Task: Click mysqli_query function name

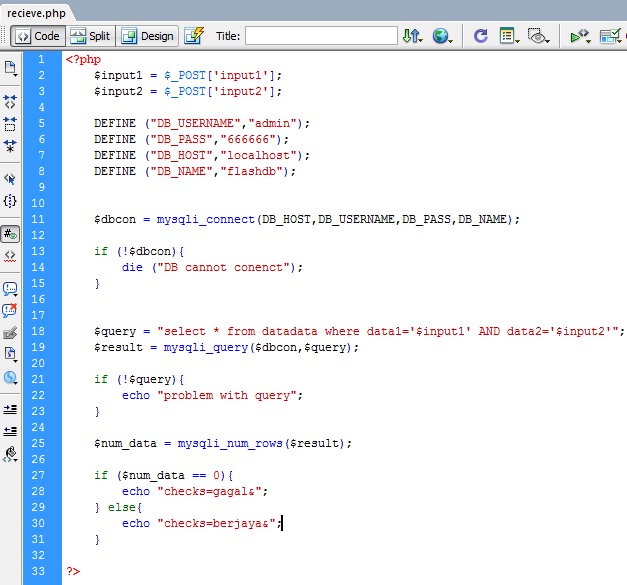Action: click(206, 347)
